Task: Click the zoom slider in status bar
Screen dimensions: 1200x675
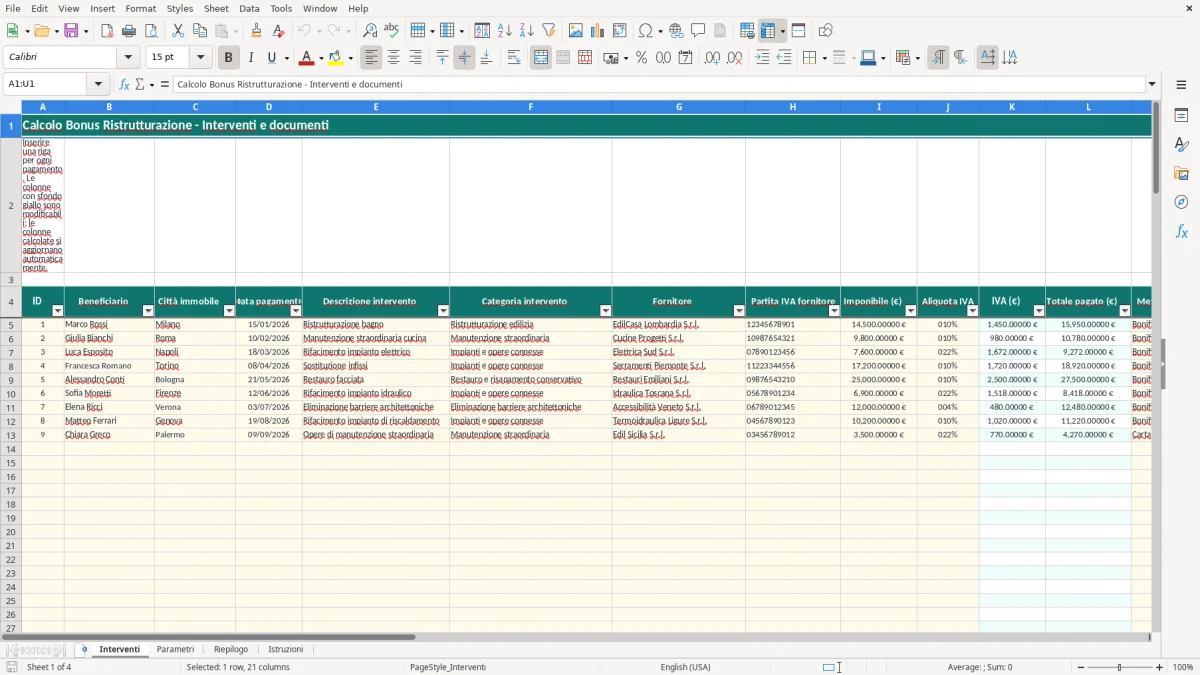Action: click(x=1120, y=667)
